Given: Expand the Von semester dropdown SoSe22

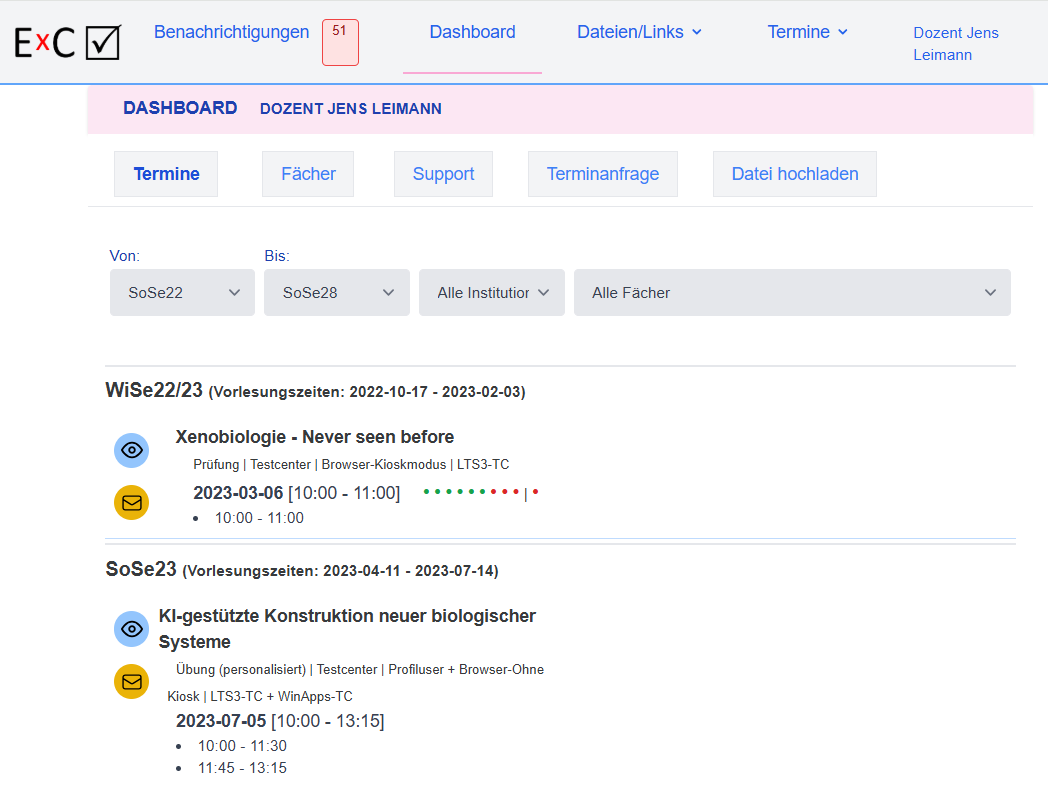Looking at the screenshot, I should [x=182, y=293].
